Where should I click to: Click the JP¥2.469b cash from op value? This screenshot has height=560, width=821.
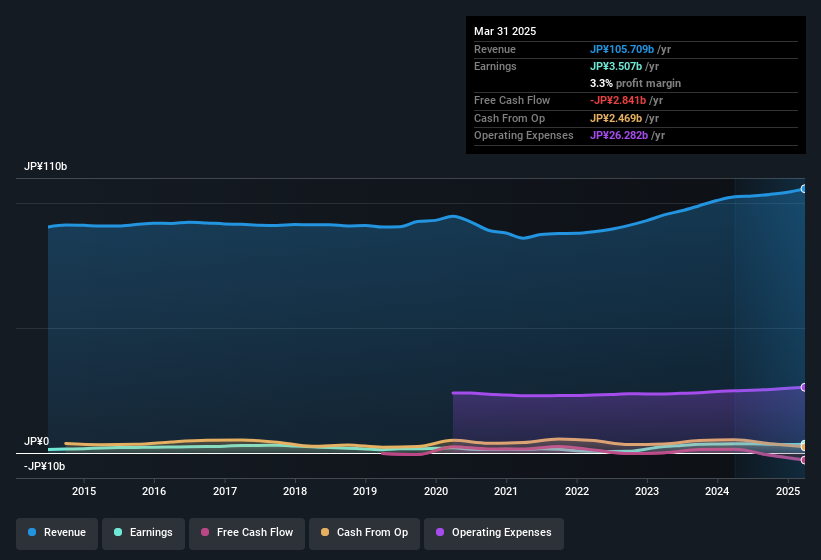click(616, 118)
